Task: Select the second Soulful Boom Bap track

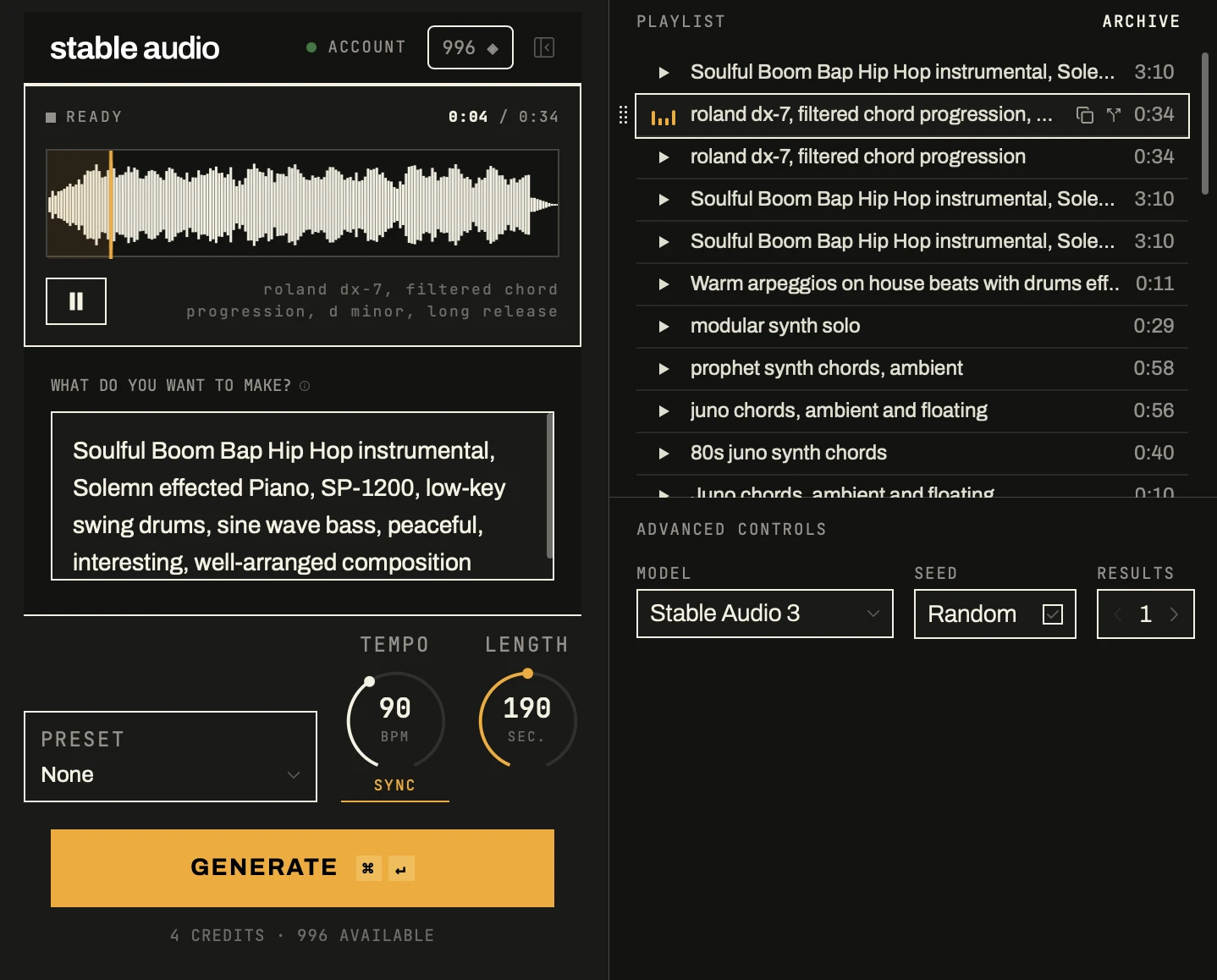Action: 912,200
